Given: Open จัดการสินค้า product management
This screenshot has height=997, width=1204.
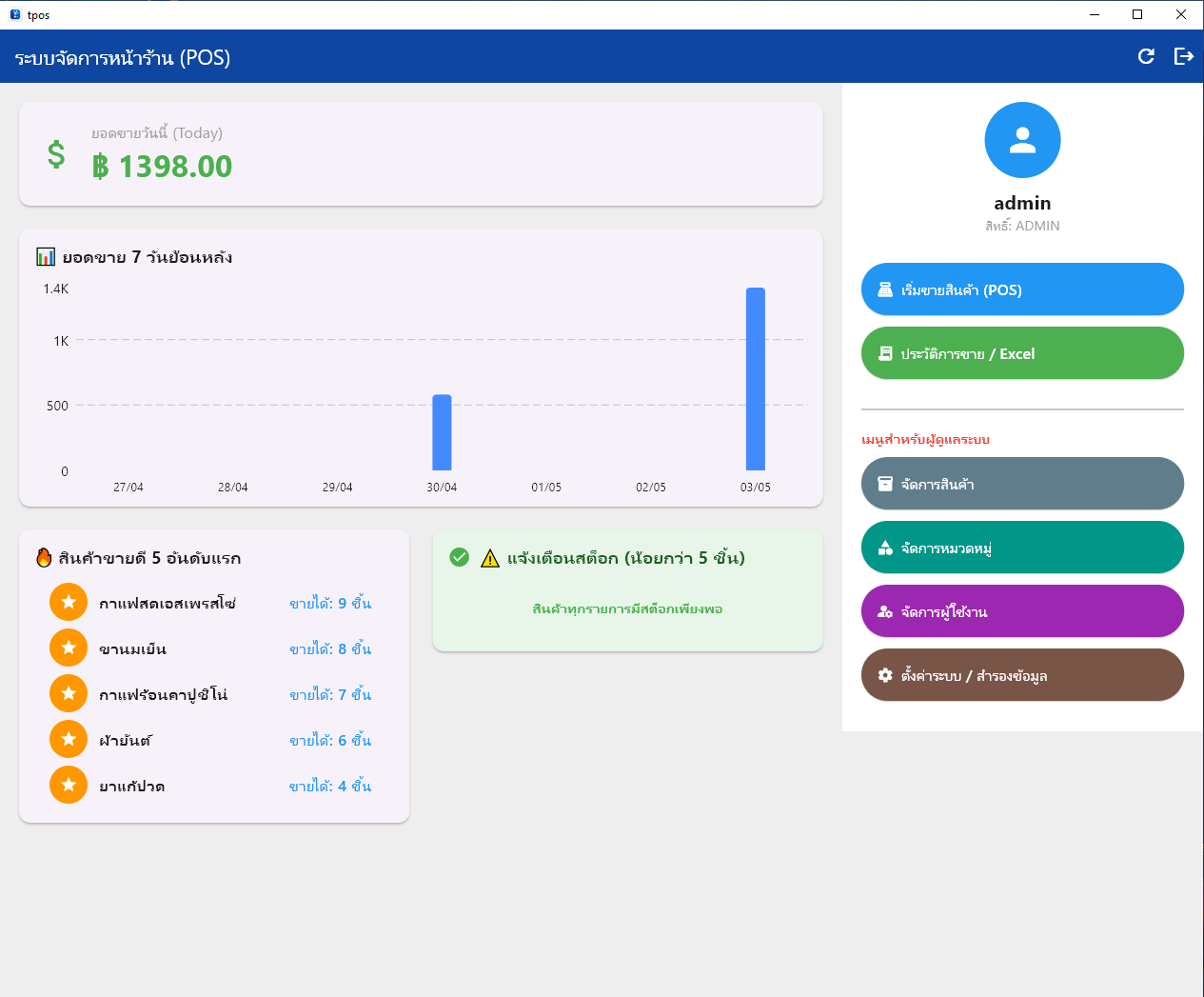Looking at the screenshot, I should [x=1022, y=484].
